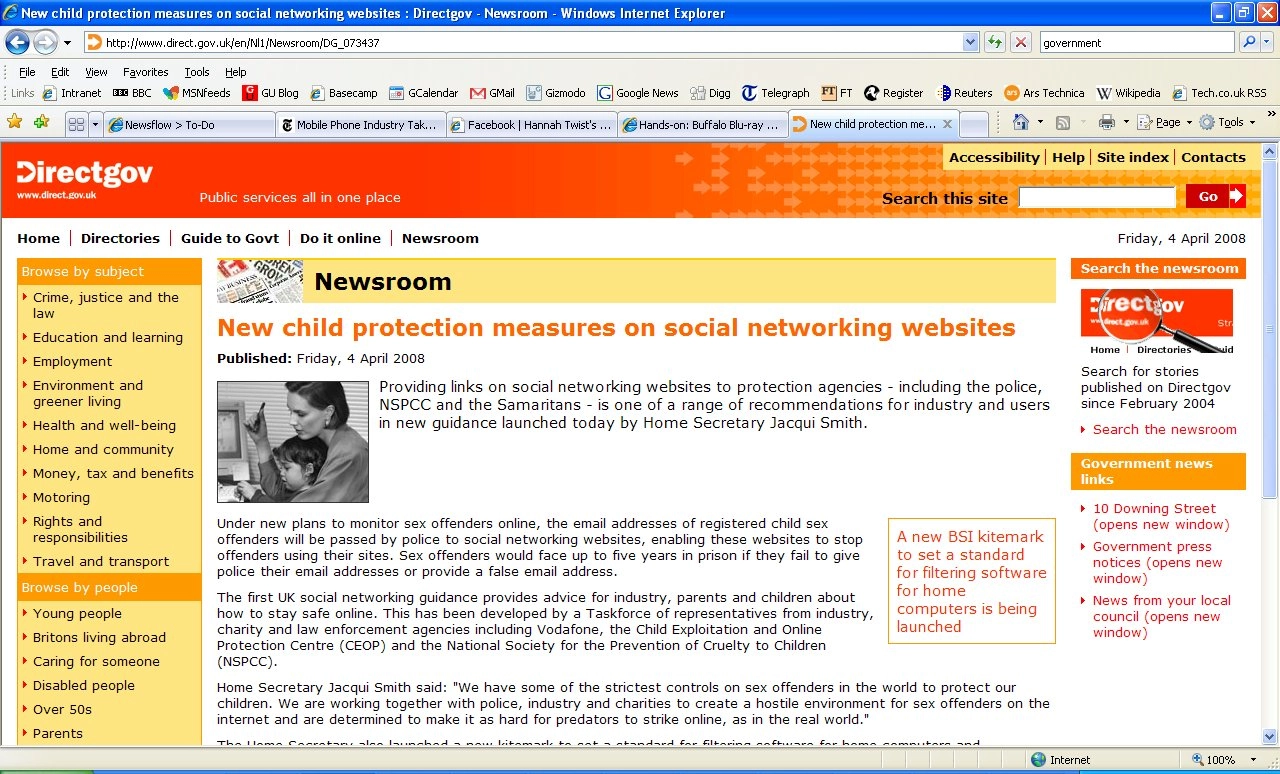Open Telegraph links bar shortcut
Screen dimensions: 1280x774
click(x=776, y=93)
